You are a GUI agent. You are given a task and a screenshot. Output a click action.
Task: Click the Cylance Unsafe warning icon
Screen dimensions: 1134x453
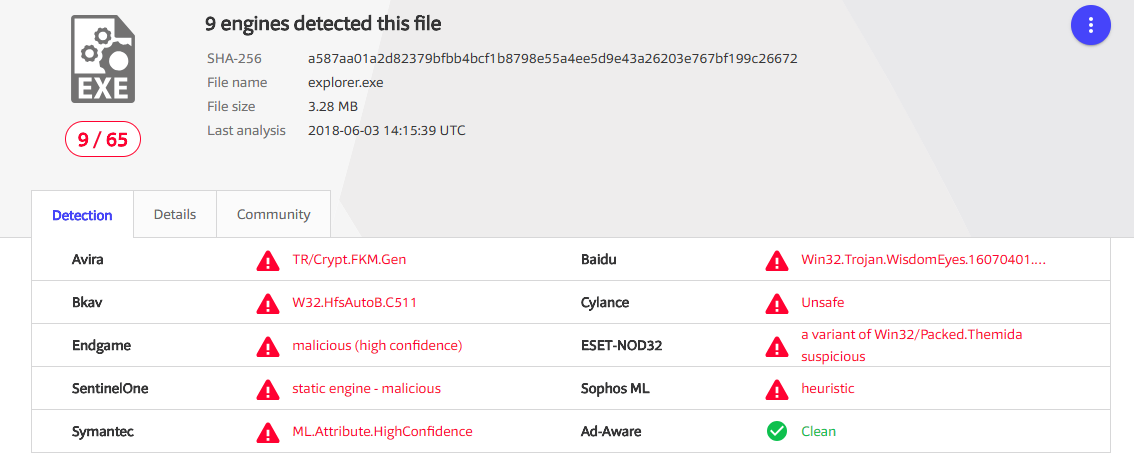pos(777,303)
